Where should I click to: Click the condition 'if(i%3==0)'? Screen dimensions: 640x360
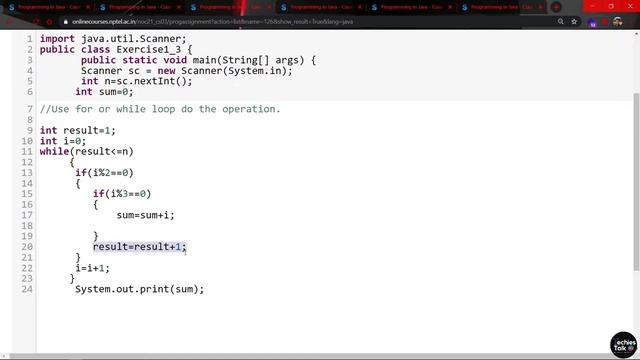tap(122, 194)
